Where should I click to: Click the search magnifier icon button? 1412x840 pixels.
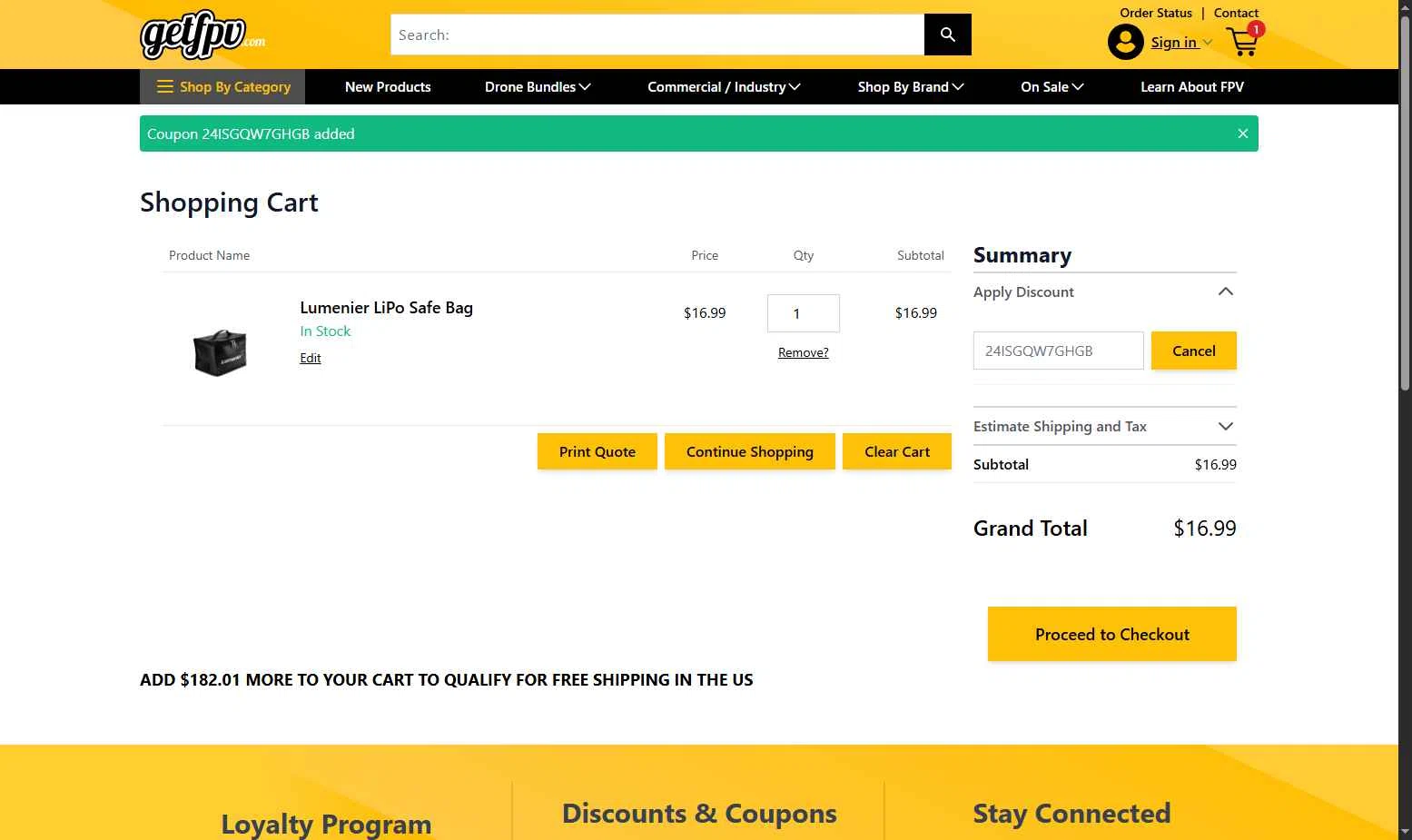pos(947,35)
